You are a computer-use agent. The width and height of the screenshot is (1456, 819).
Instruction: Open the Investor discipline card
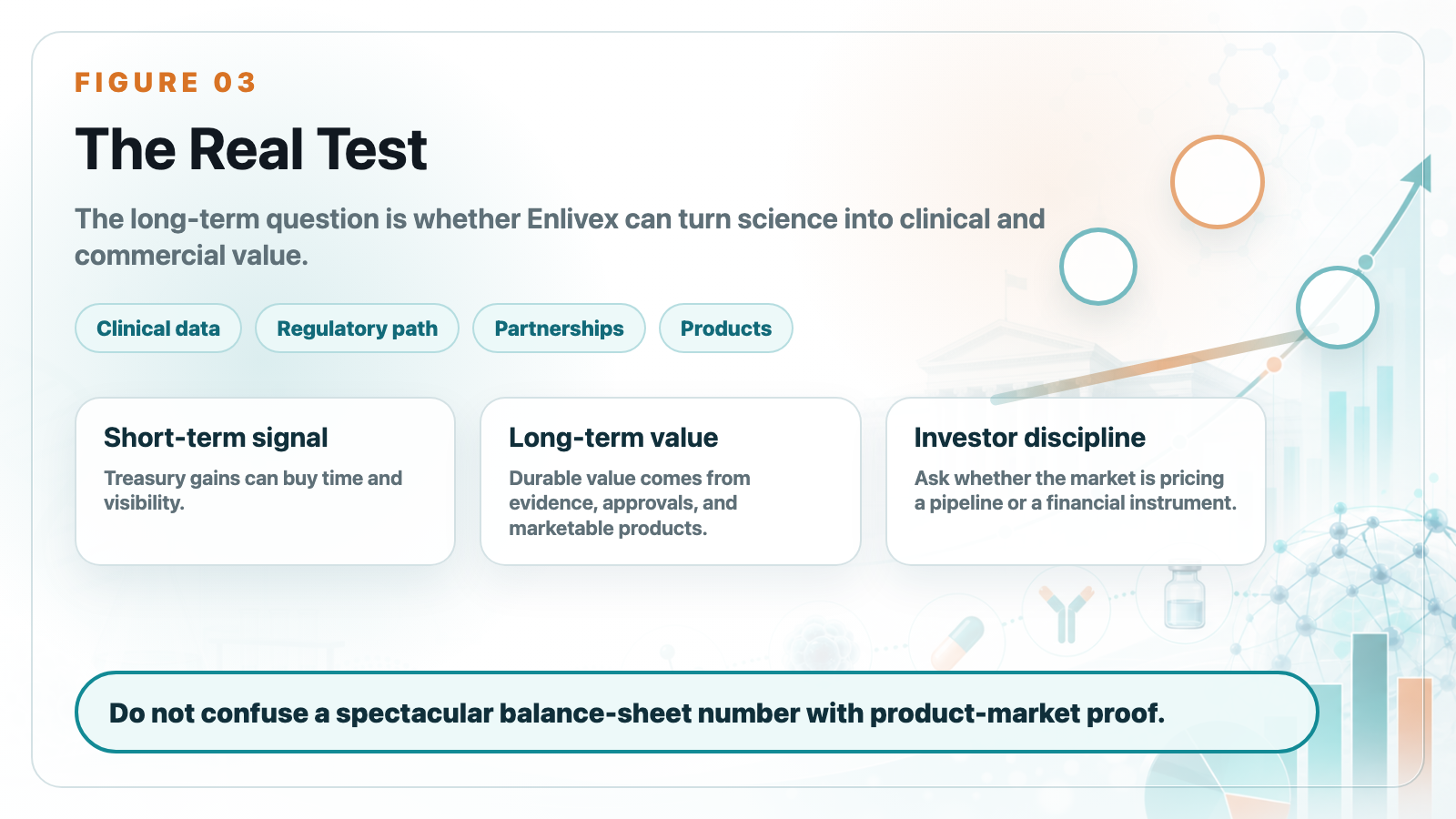[x=1076, y=481]
